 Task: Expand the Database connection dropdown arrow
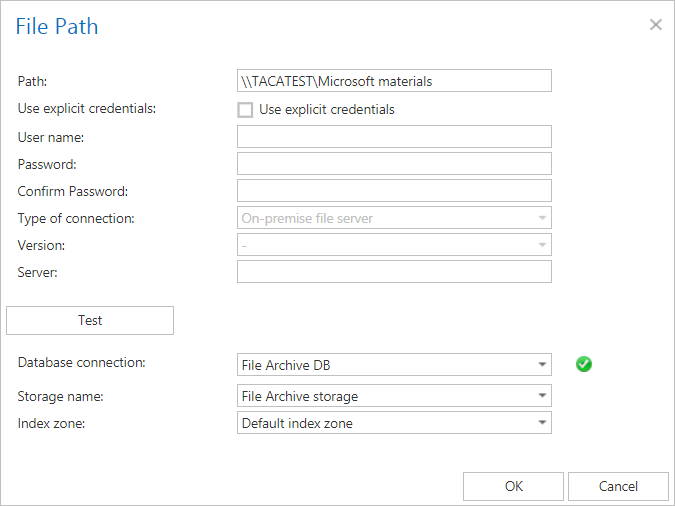point(542,365)
